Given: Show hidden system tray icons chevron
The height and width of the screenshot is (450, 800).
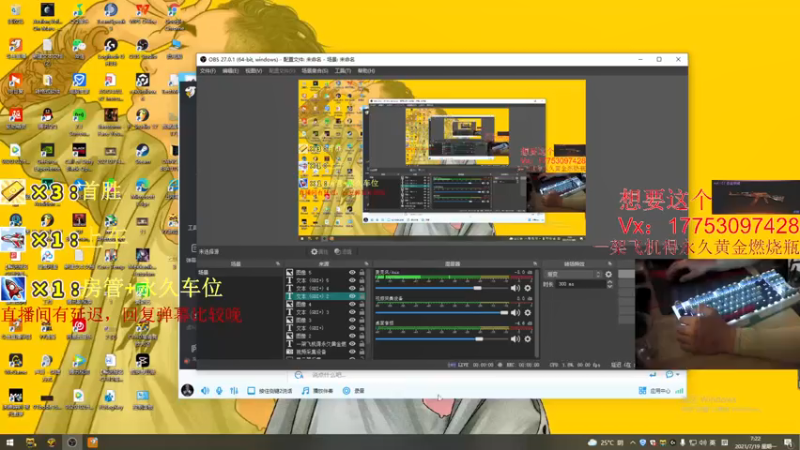Looking at the screenshot, I should point(633,443).
